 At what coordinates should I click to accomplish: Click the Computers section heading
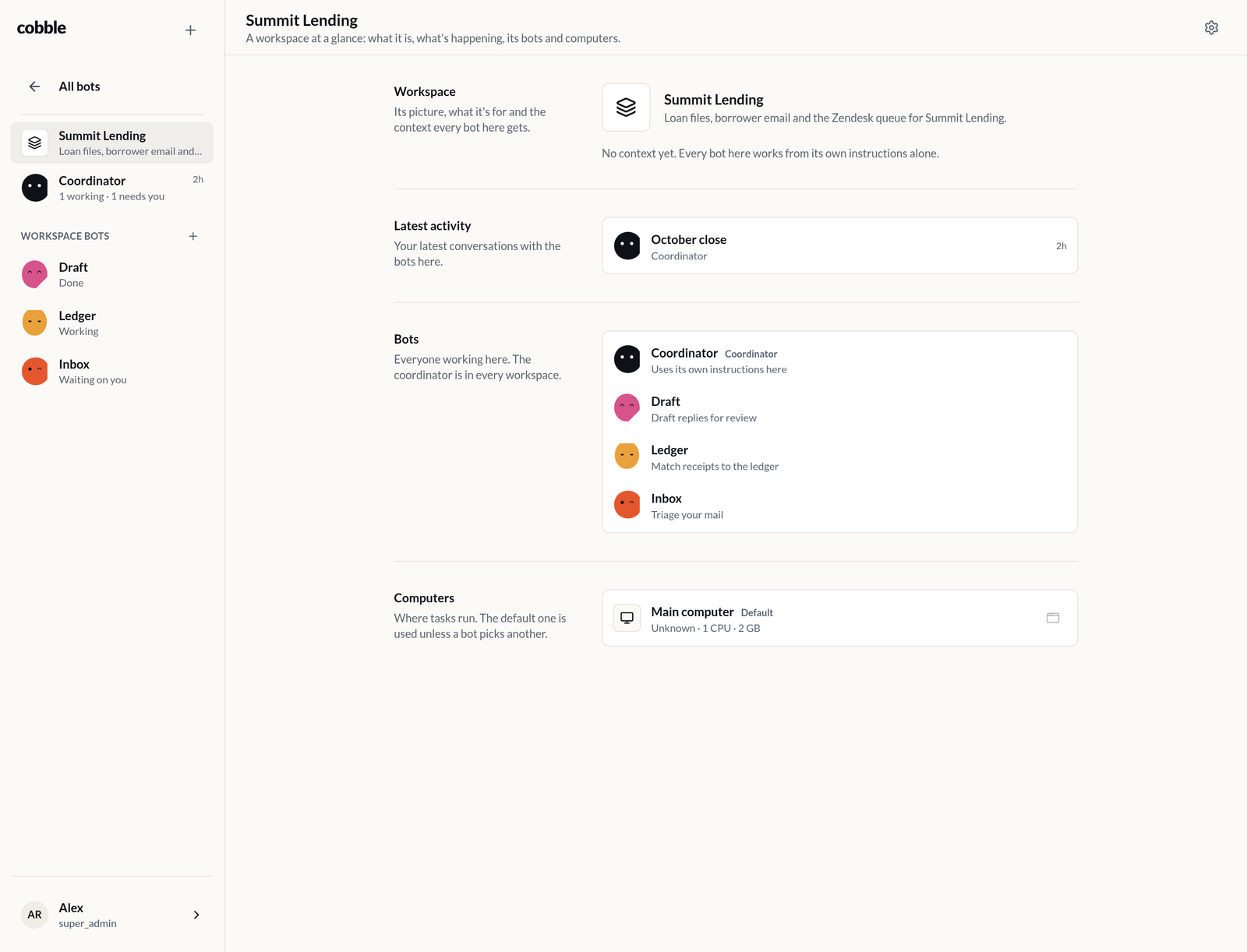[x=424, y=598]
